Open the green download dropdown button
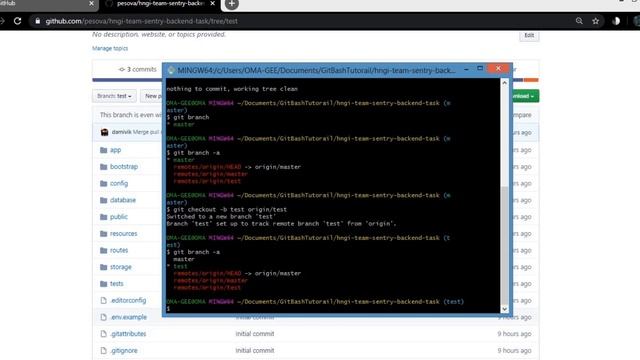This screenshot has height=360, width=640. click(525, 96)
